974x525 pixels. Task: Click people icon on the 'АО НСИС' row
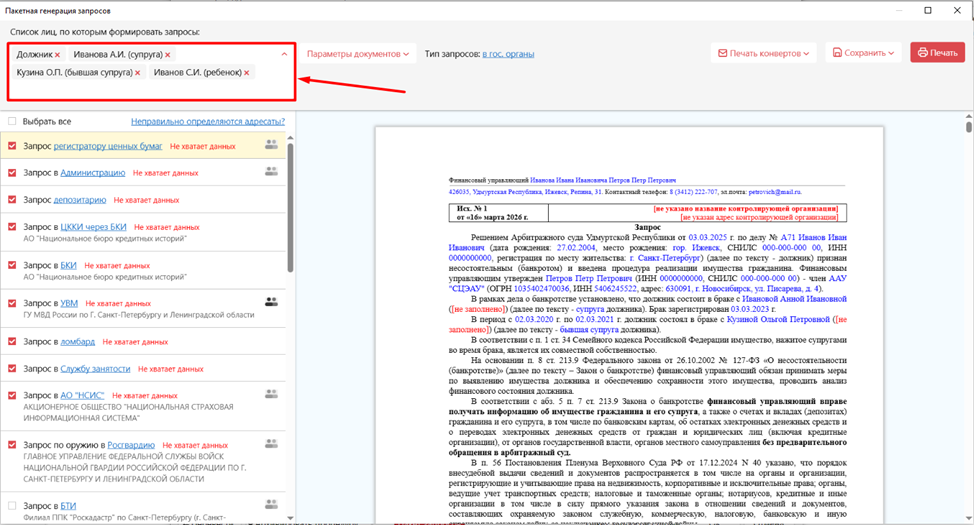tap(271, 394)
